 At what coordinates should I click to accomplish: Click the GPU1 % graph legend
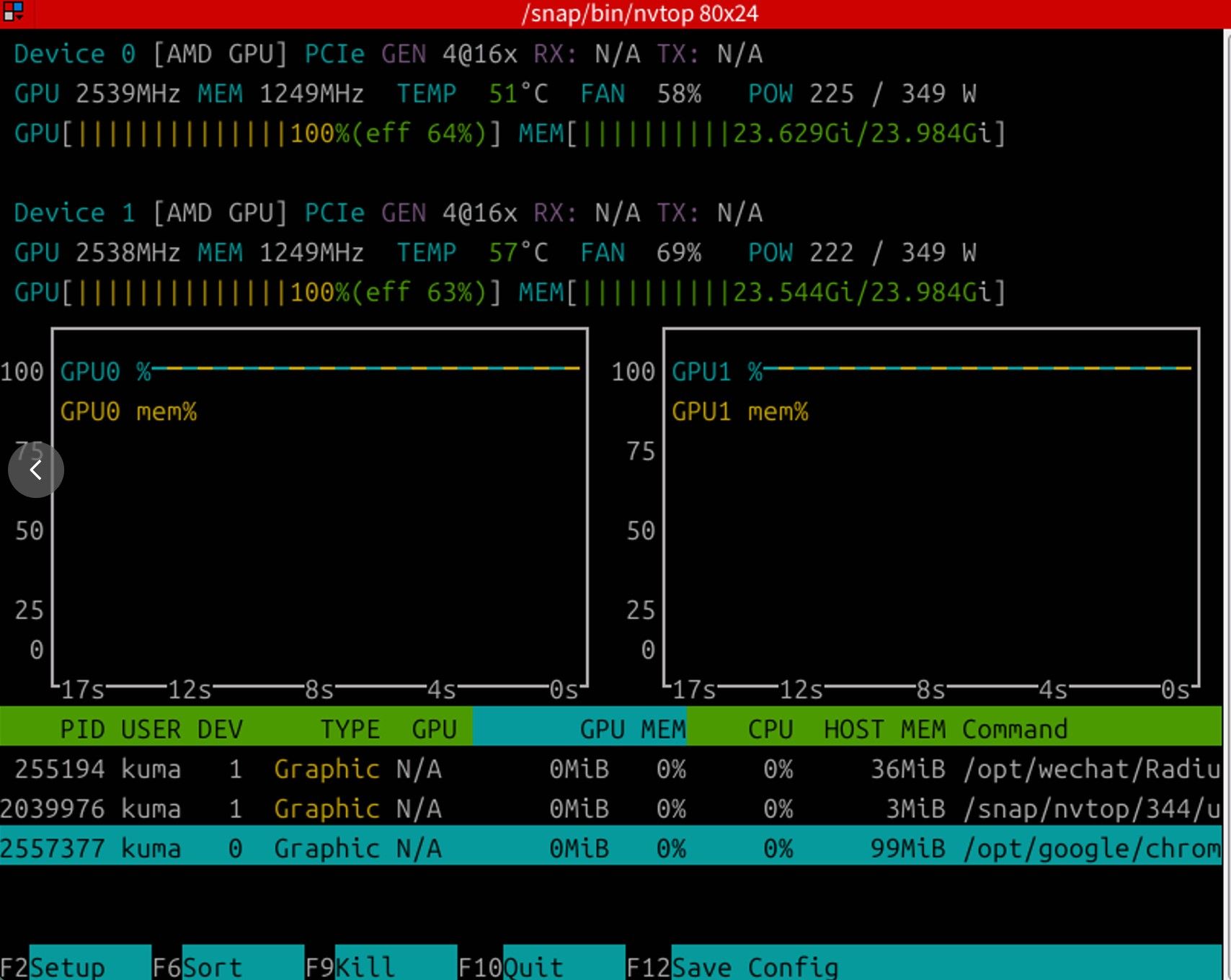[717, 372]
